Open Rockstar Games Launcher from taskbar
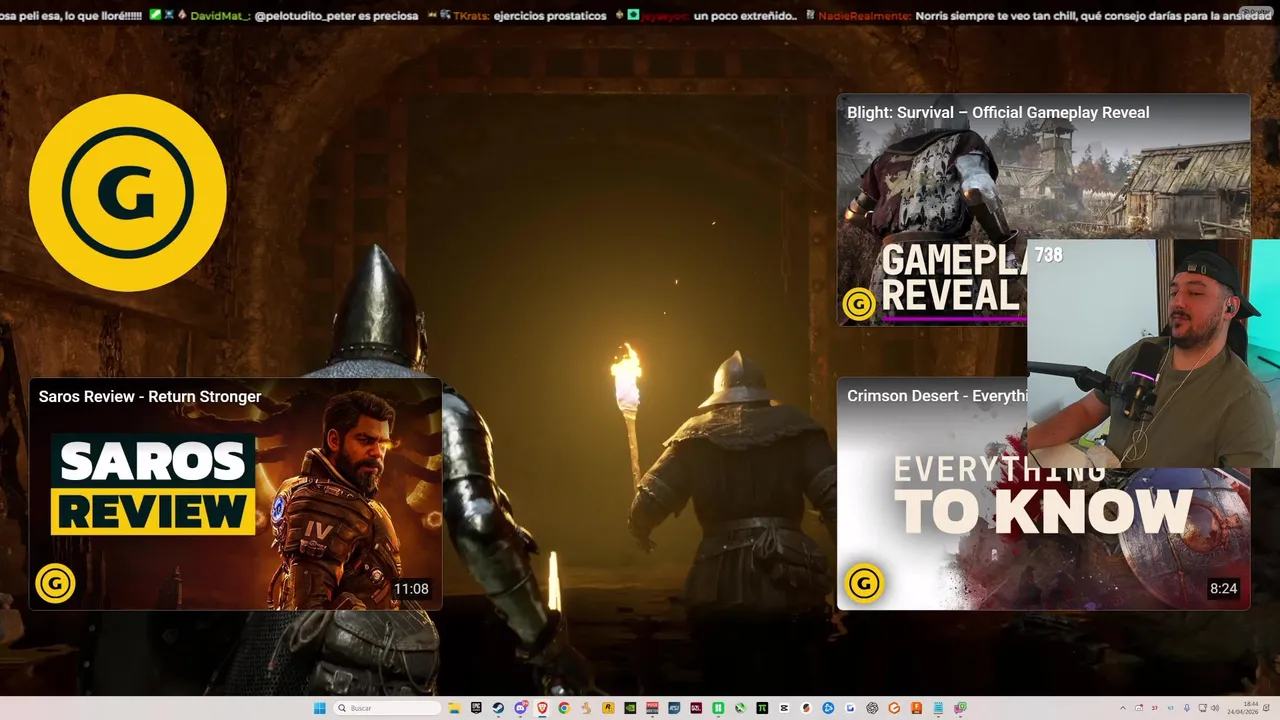This screenshot has width=1280, height=720. [607, 708]
